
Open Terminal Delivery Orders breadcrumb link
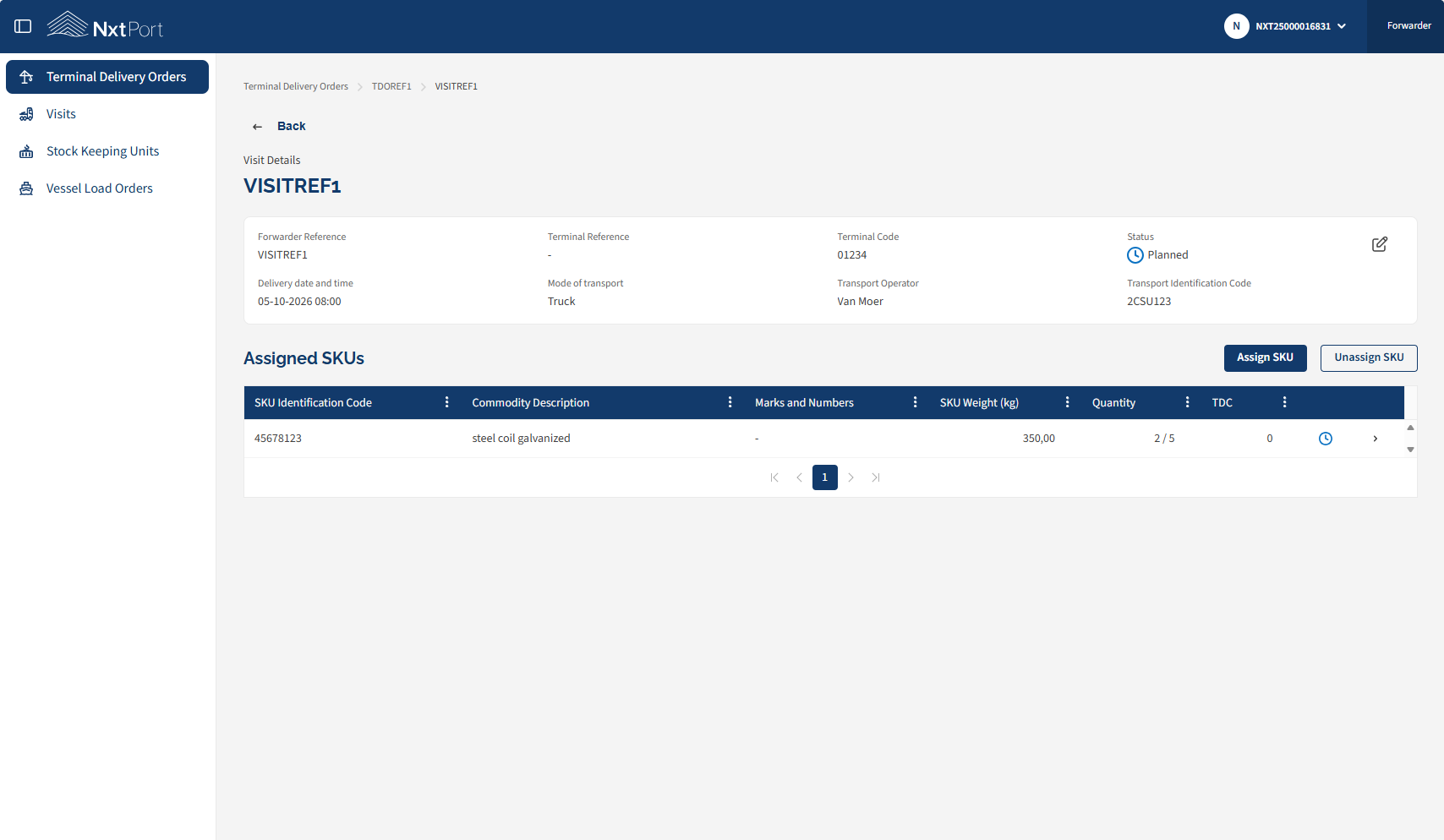[296, 86]
